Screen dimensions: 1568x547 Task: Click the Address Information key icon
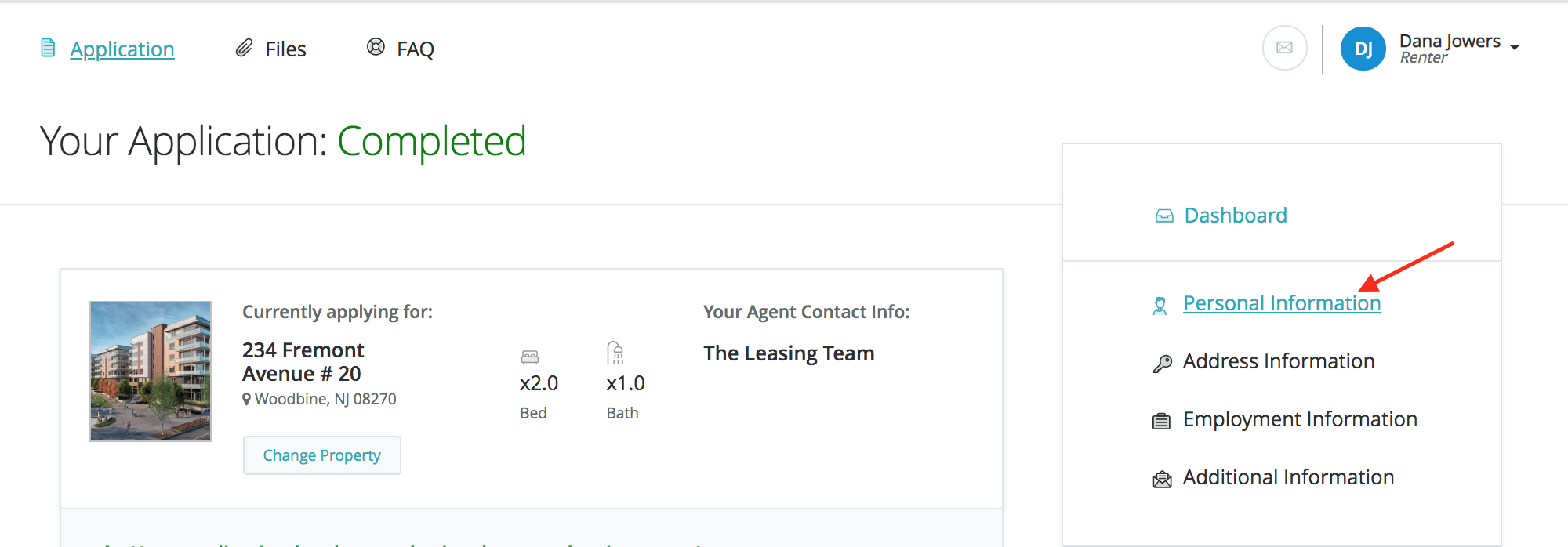coord(1162,364)
